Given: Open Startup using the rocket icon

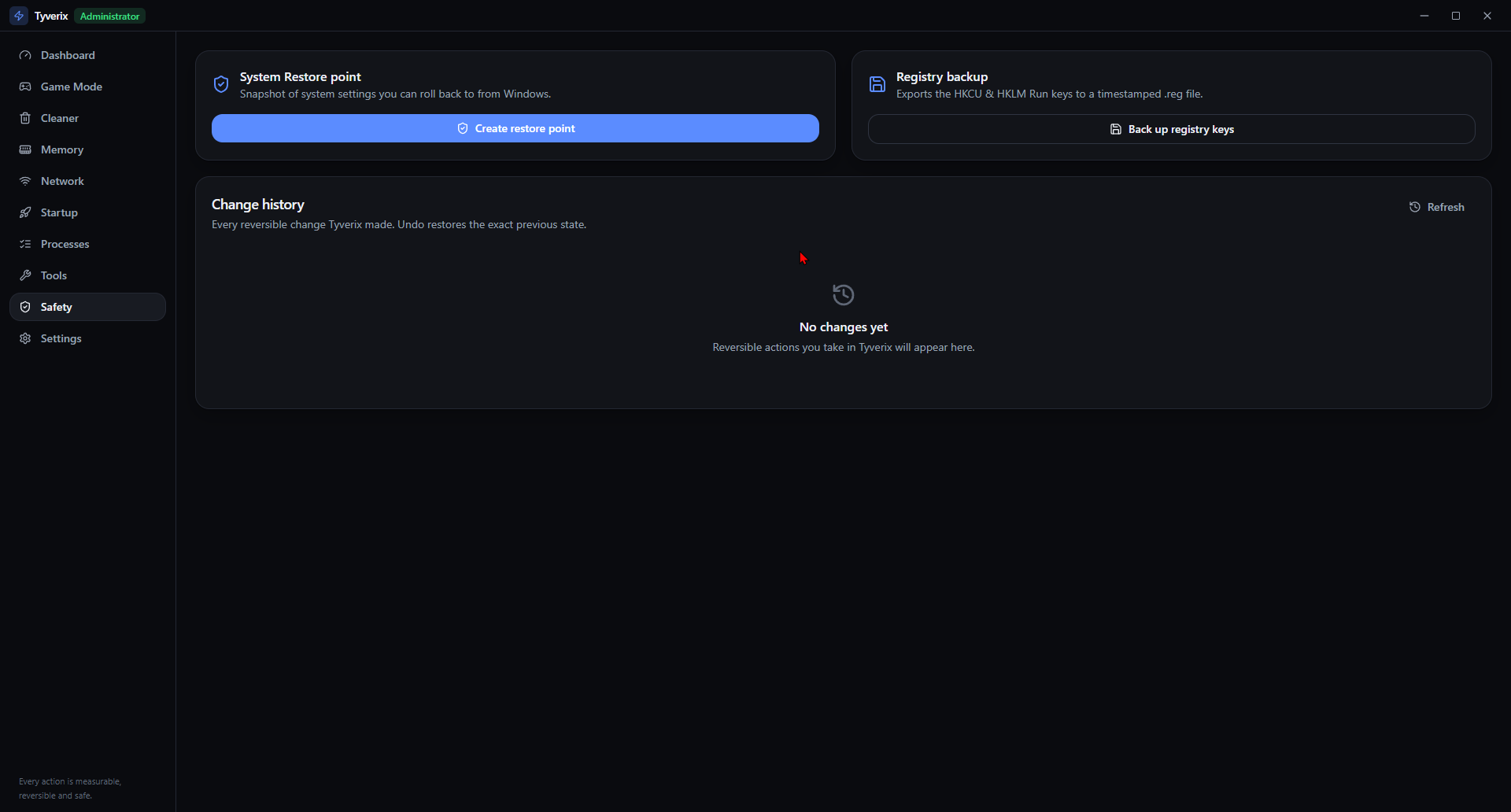Looking at the screenshot, I should [x=25, y=212].
